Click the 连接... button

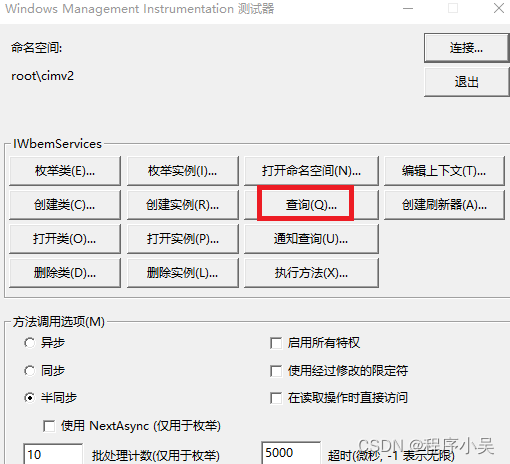click(x=466, y=48)
